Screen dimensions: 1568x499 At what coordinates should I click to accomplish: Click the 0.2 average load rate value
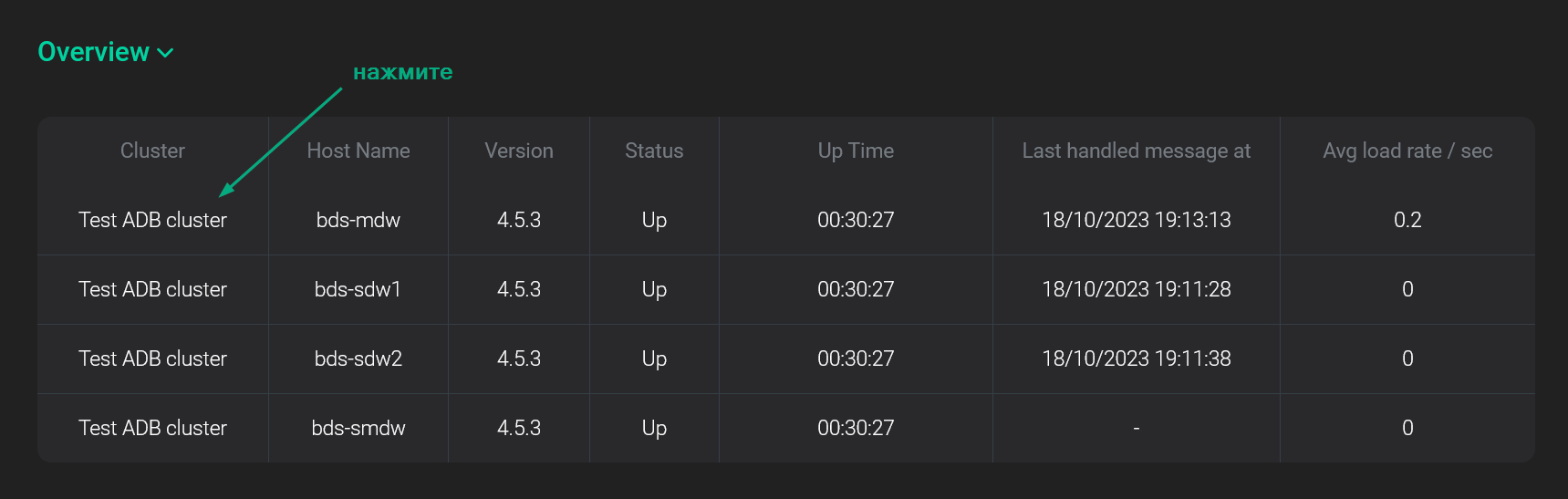[1407, 220]
